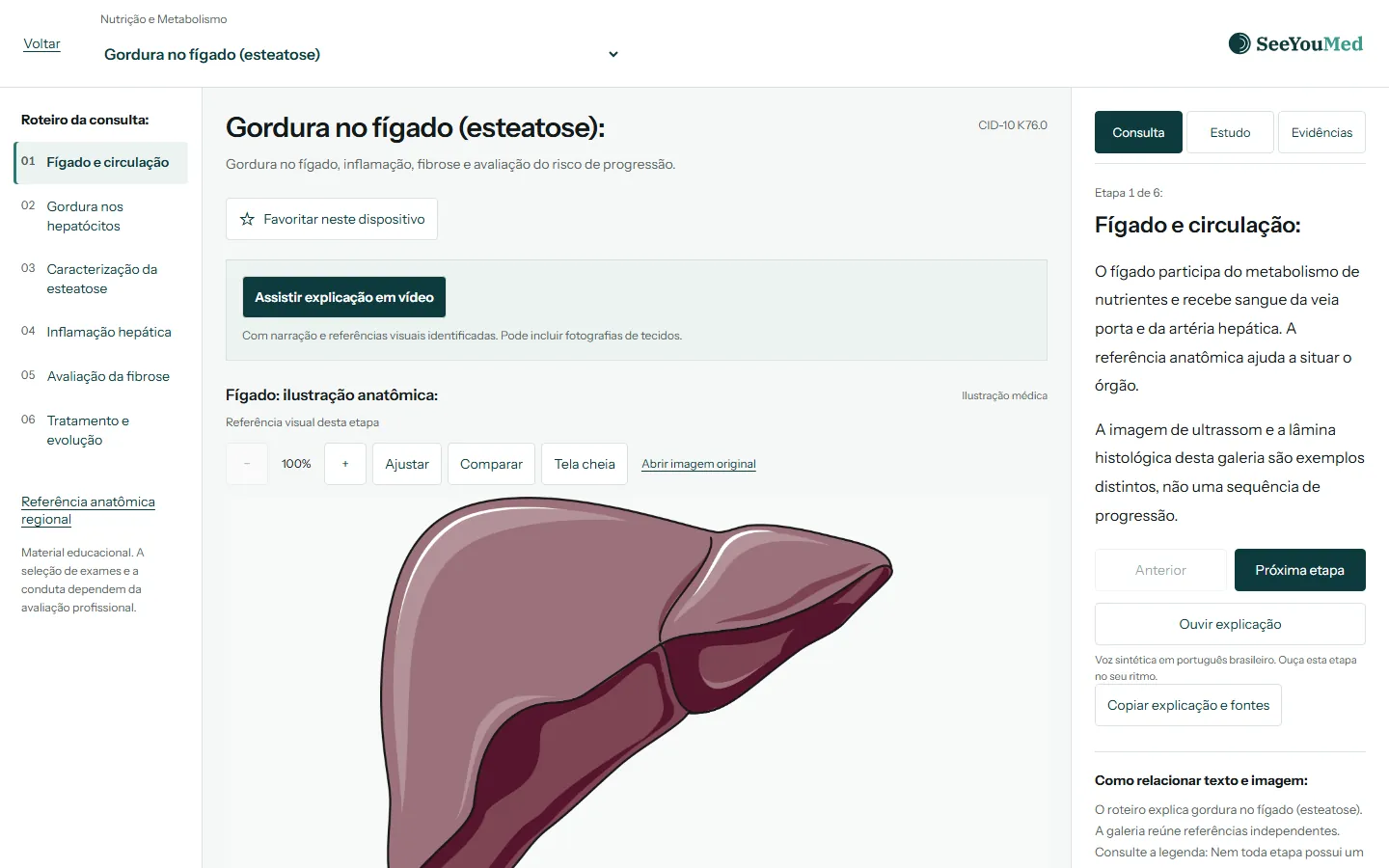This screenshot has width=1389, height=868.
Task: Zoom out the liver image with minus
Action: [247, 464]
